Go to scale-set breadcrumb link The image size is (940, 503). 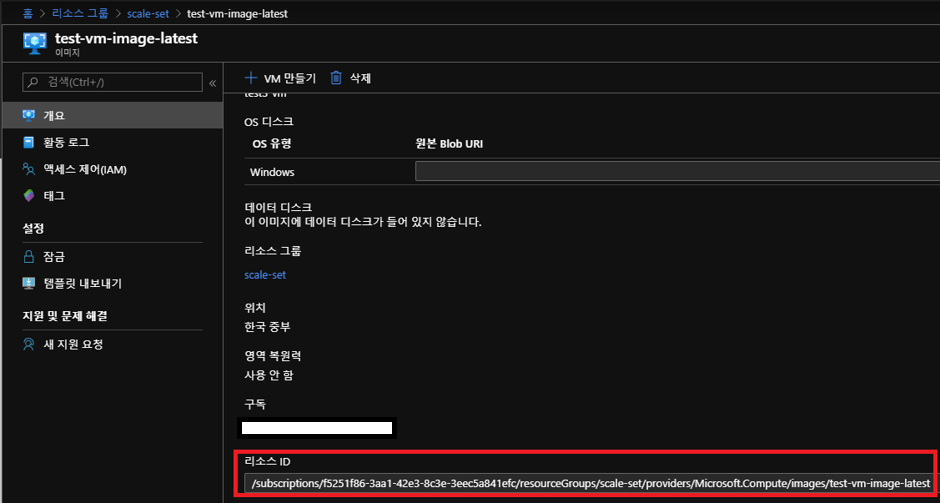click(x=148, y=13)
